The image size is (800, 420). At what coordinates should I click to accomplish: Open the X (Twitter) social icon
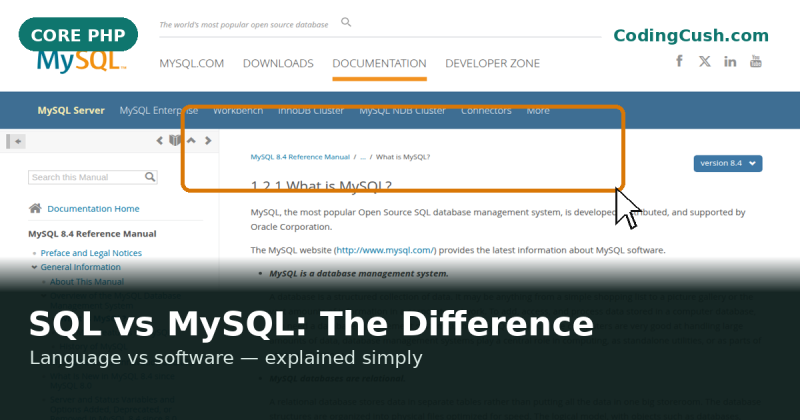705,61
